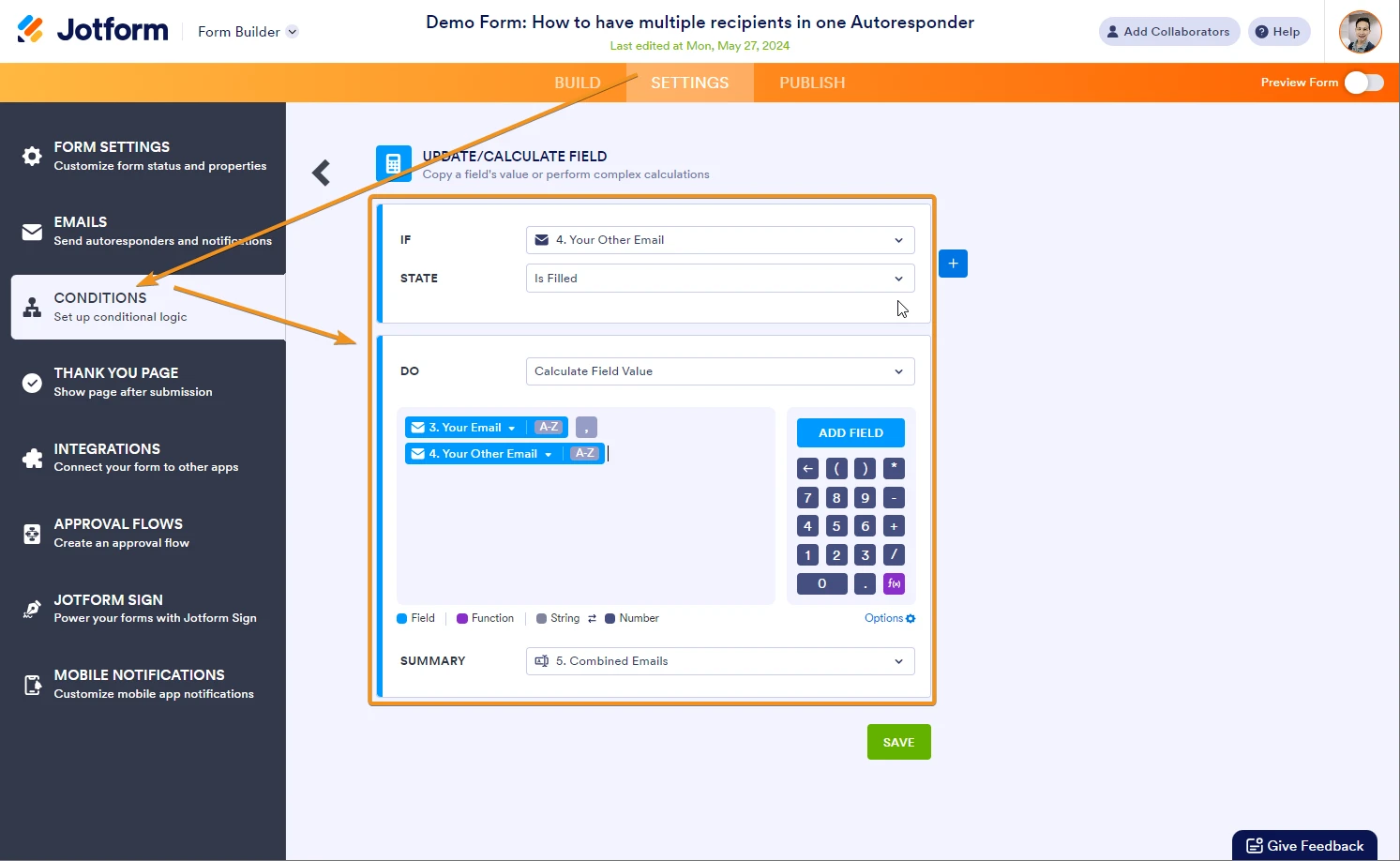Screen dimensions: 1400x861
Task: Click the Emails envelope icon in sidebar
Action: click(31, 231)
